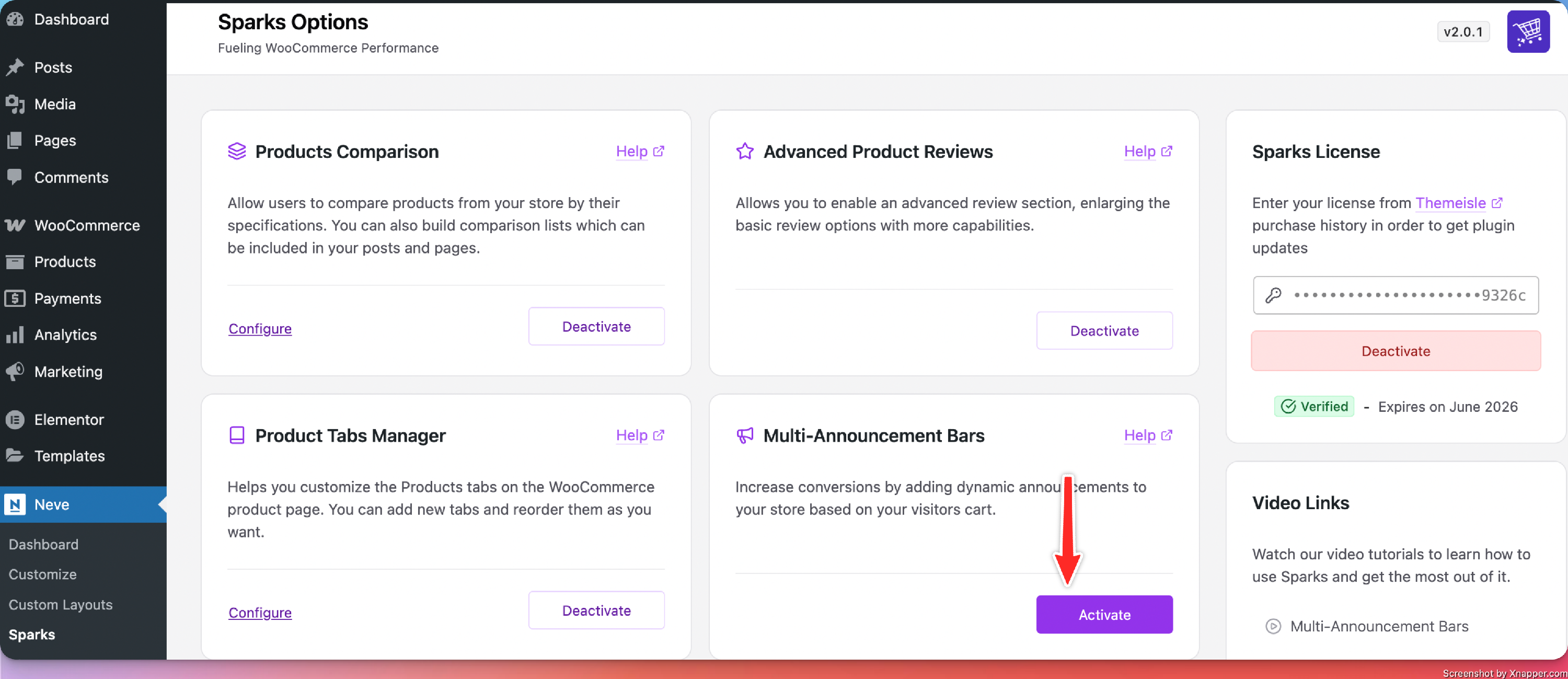Activate the Multi-Announcement Bars module
Screen dimensions: 1568x679
point(1104,615)
